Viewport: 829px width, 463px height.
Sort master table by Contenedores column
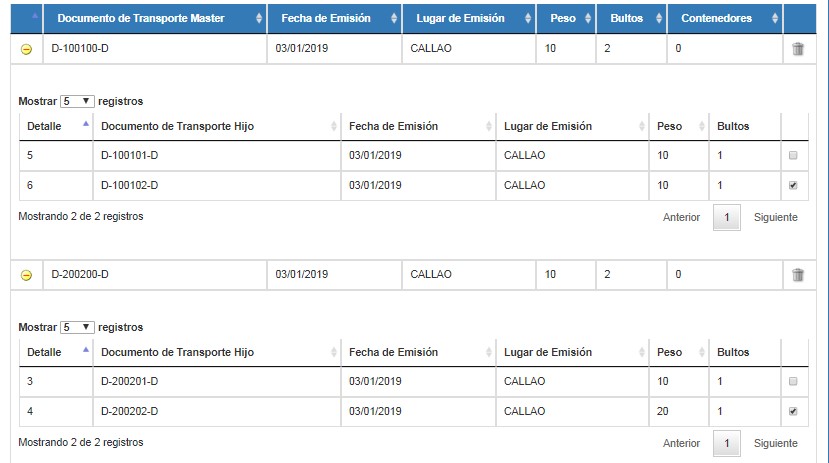(x=725, y=18)
